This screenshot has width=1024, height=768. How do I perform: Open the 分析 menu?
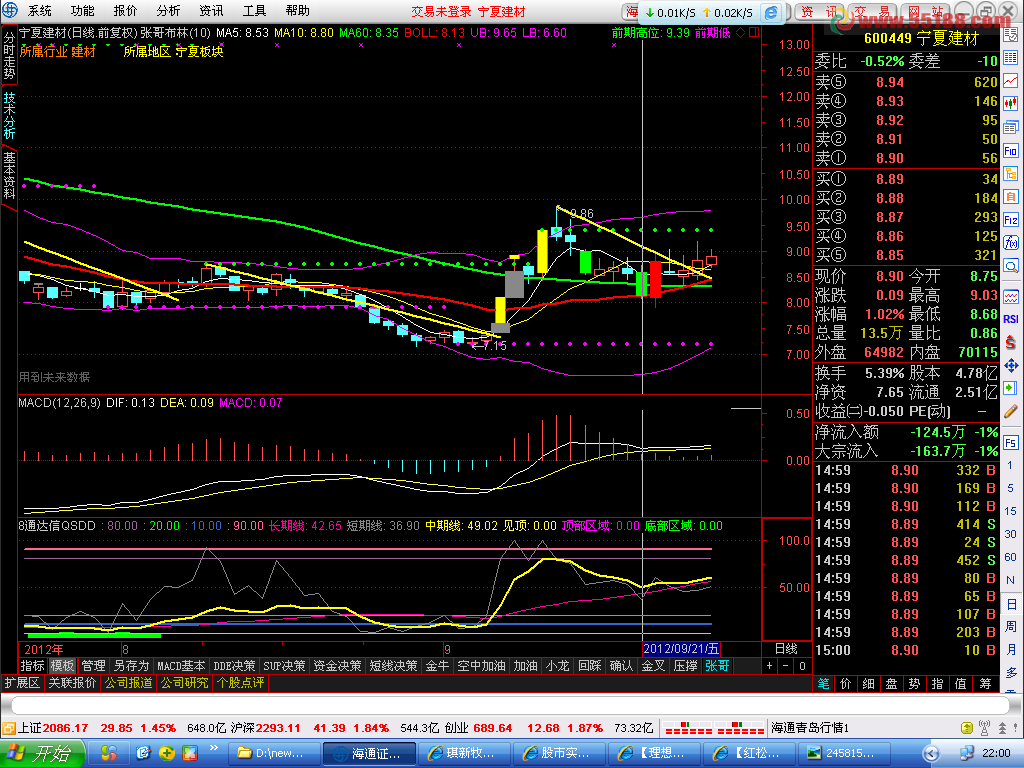click(x=168, y=10)
